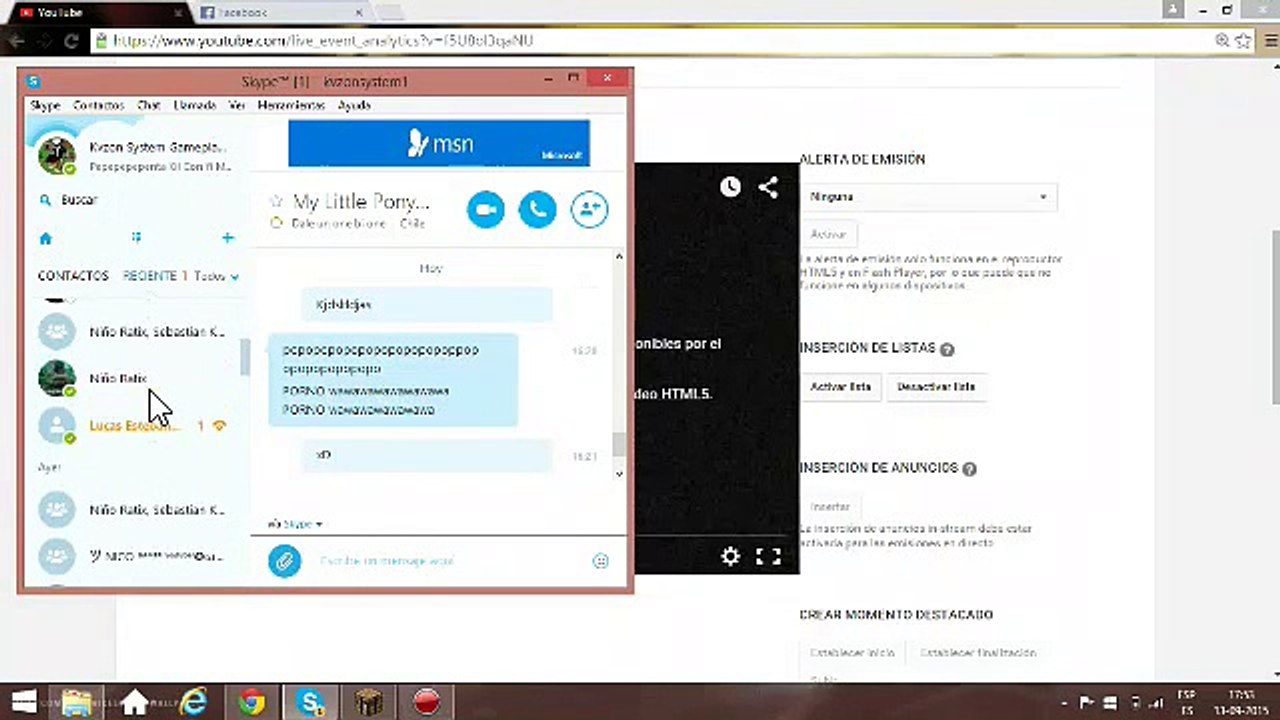Click the Kyzon System profile avatar

(56, 155)
